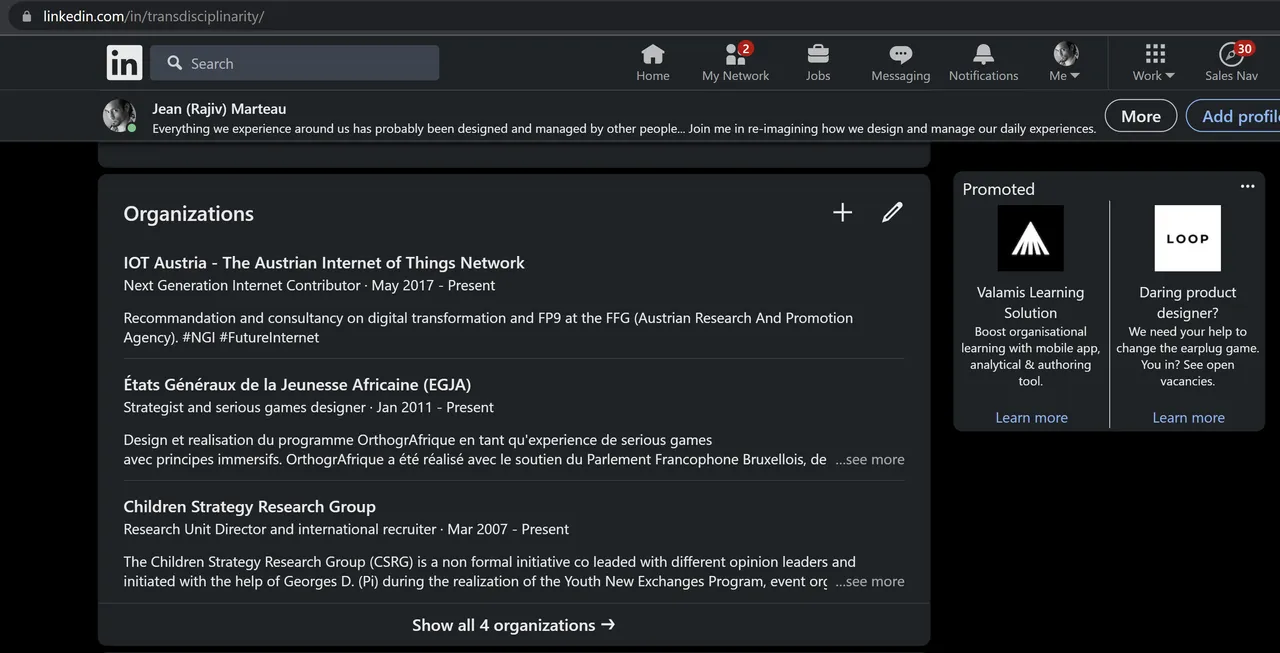
Task: Expand 'see more' for Children Strategy Research Group
Action: [870, 582]
